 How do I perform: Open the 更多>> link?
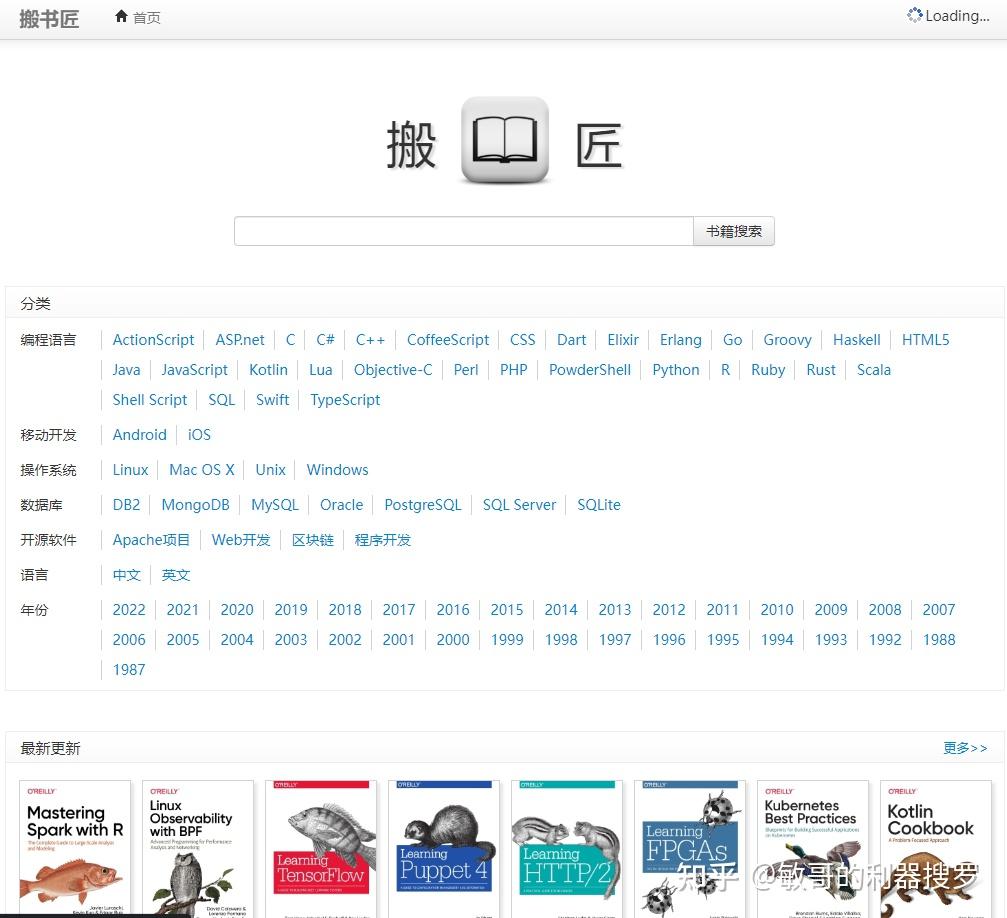tap(965, 748)
